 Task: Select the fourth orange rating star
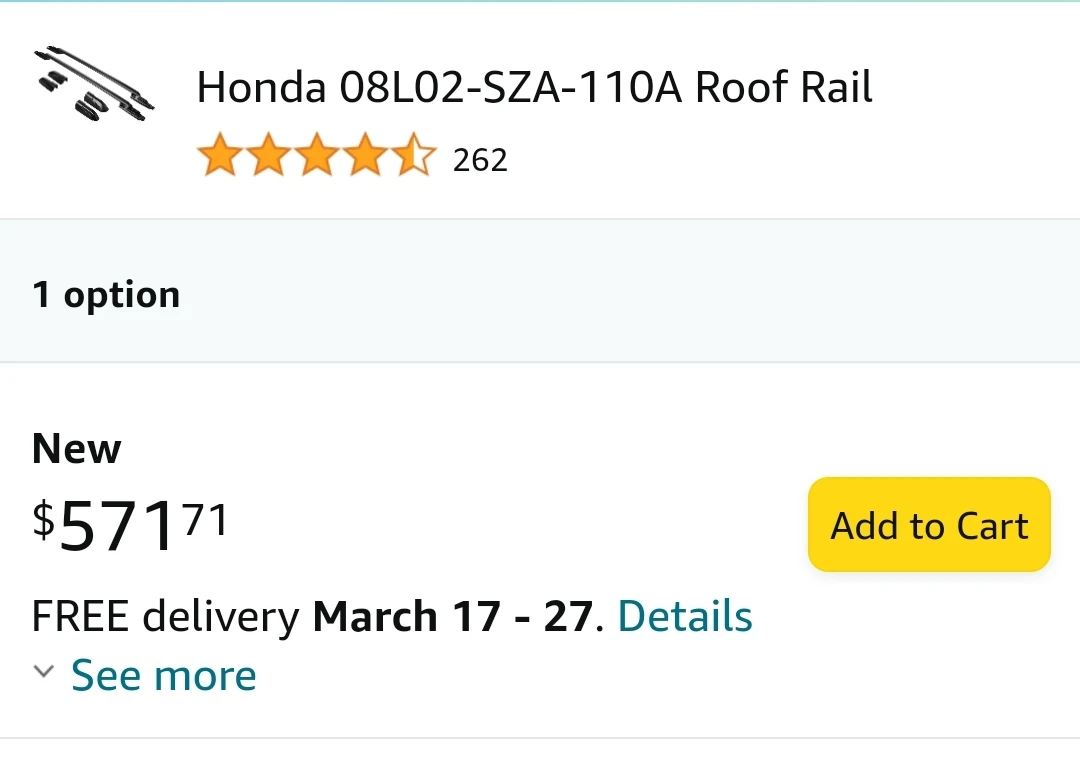[x=366, y=155]
